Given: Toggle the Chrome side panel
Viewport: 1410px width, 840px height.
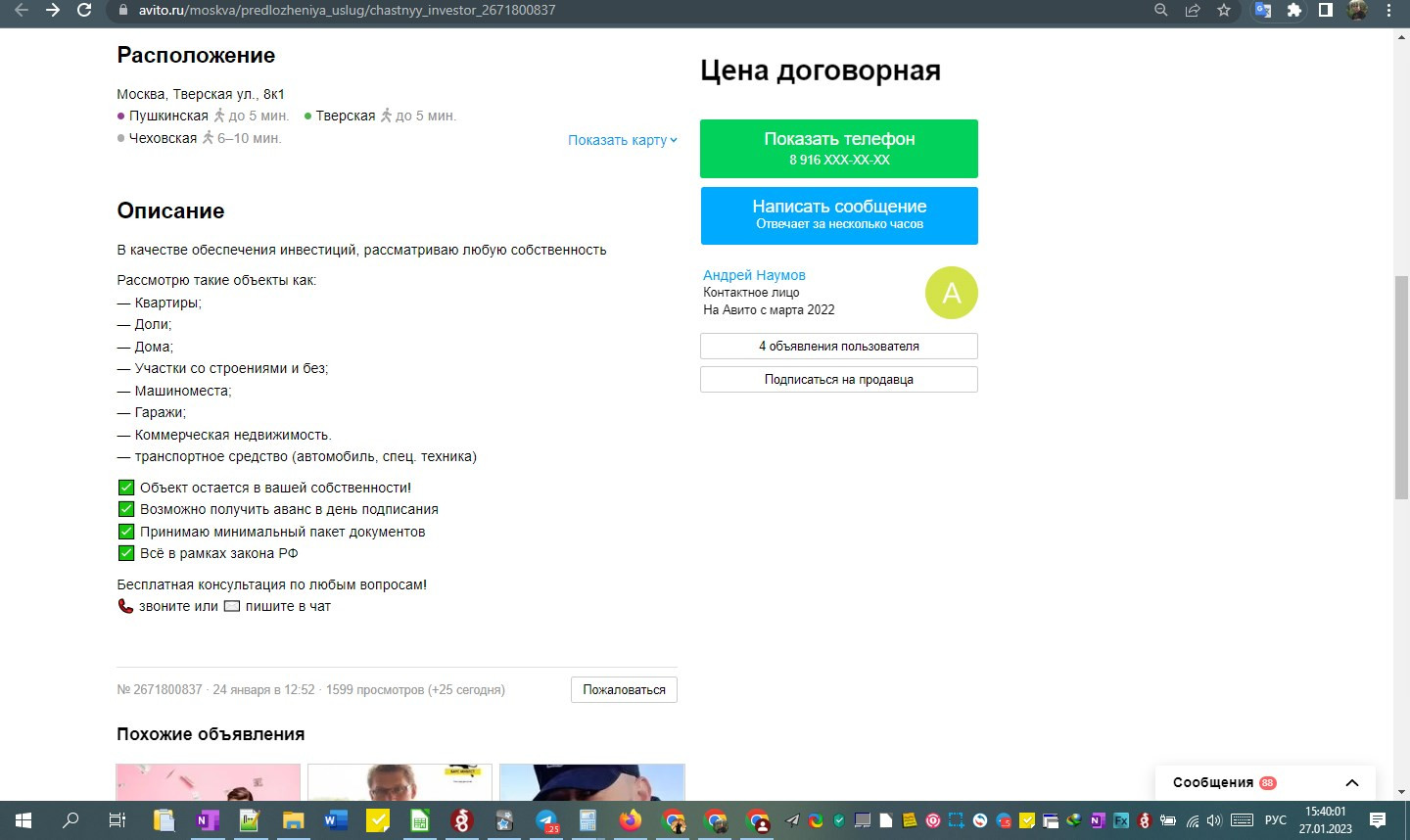Looking at the screenshot, I should point(1326,10).
